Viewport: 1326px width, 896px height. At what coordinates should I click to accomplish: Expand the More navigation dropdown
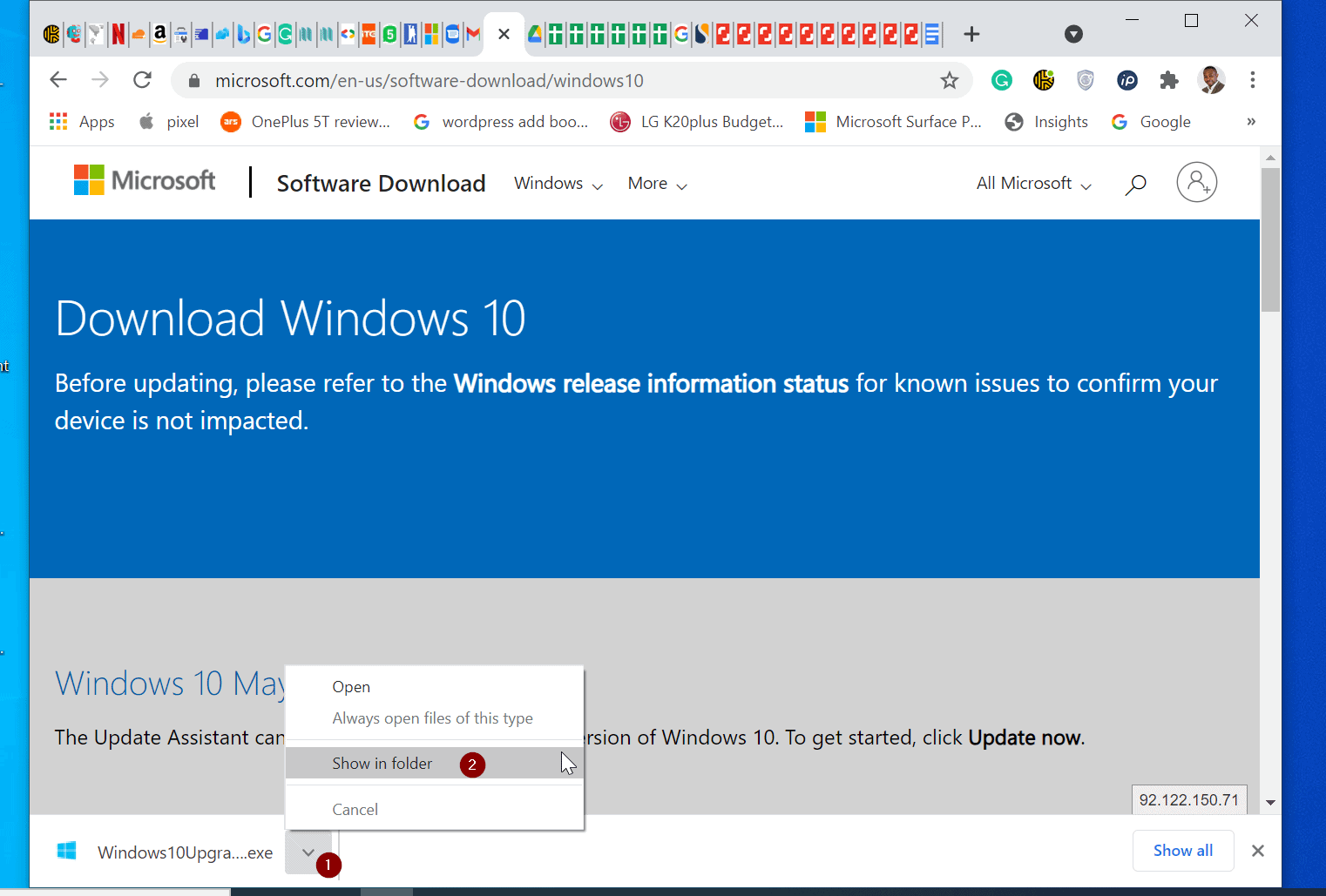click(658, 184)
